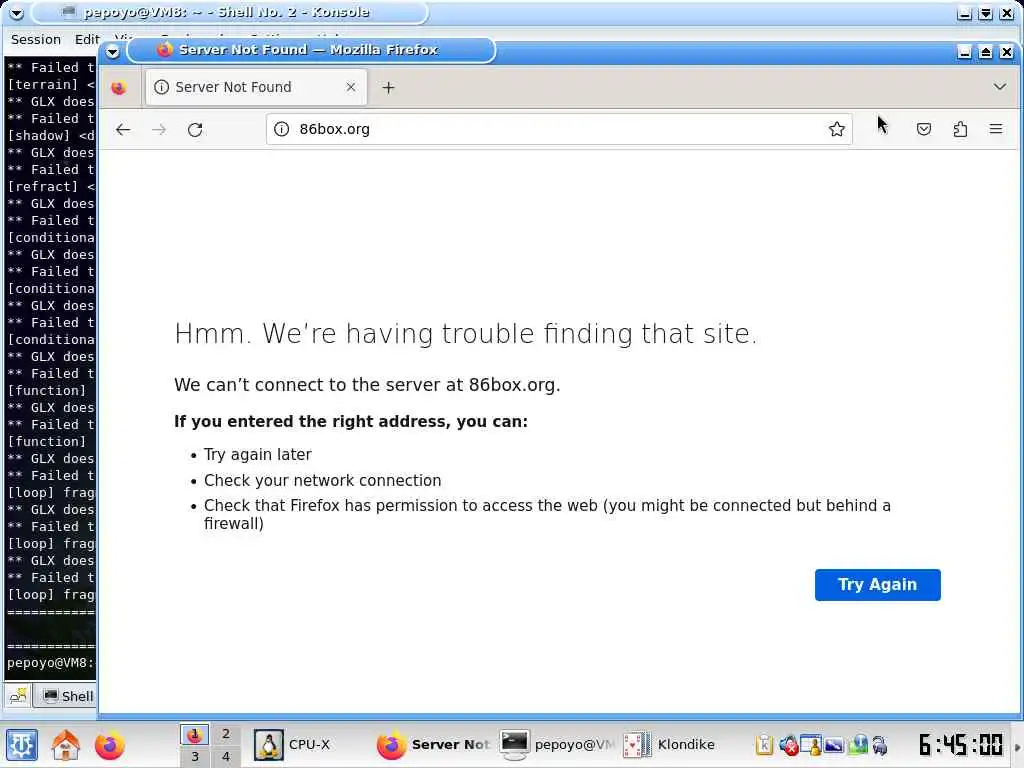Click the panel hide arrow at right edge
This screenshot has width=1024, height=768.
click(1017, 746)
